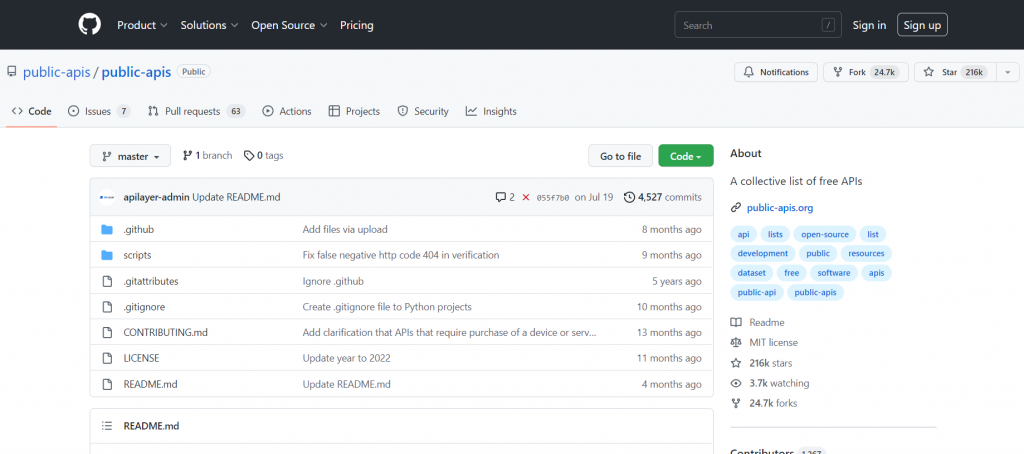This screenshot has width=1024, height=454.
Task: Click the stars icon in About
Action: point(736,363)
